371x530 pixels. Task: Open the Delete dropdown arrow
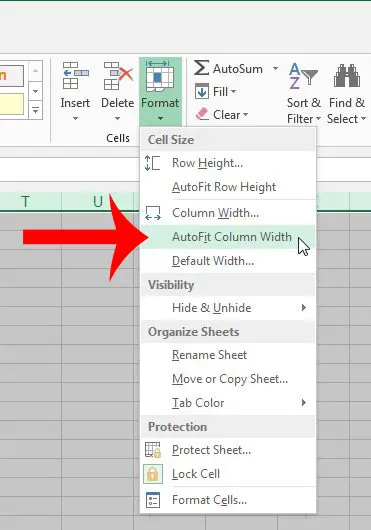click(117, 118)
